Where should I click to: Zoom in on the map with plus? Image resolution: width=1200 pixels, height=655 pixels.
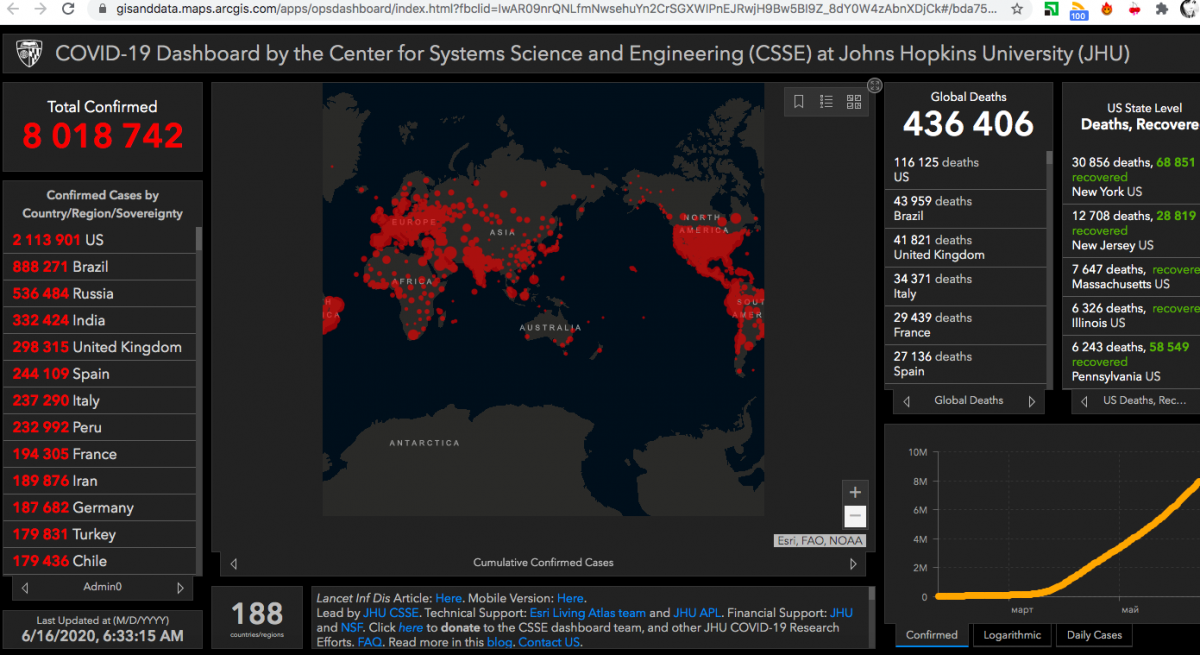click(x=855, y=492)
